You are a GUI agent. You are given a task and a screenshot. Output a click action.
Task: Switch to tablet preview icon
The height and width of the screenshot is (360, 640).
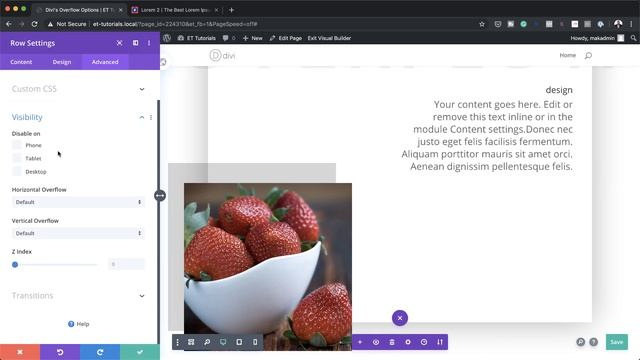[x=239, y=342]
